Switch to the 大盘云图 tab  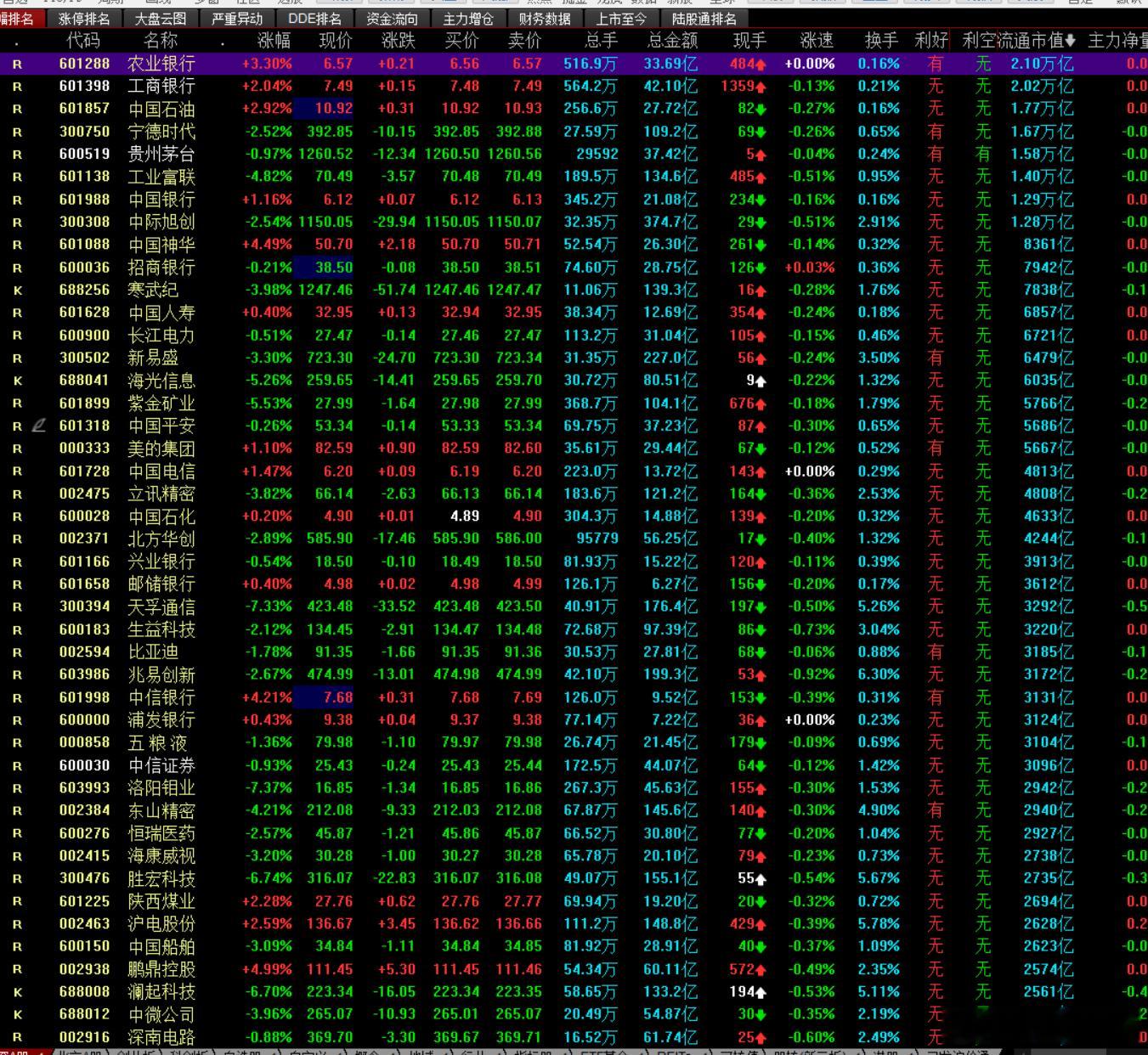click(x=161, y=19)
